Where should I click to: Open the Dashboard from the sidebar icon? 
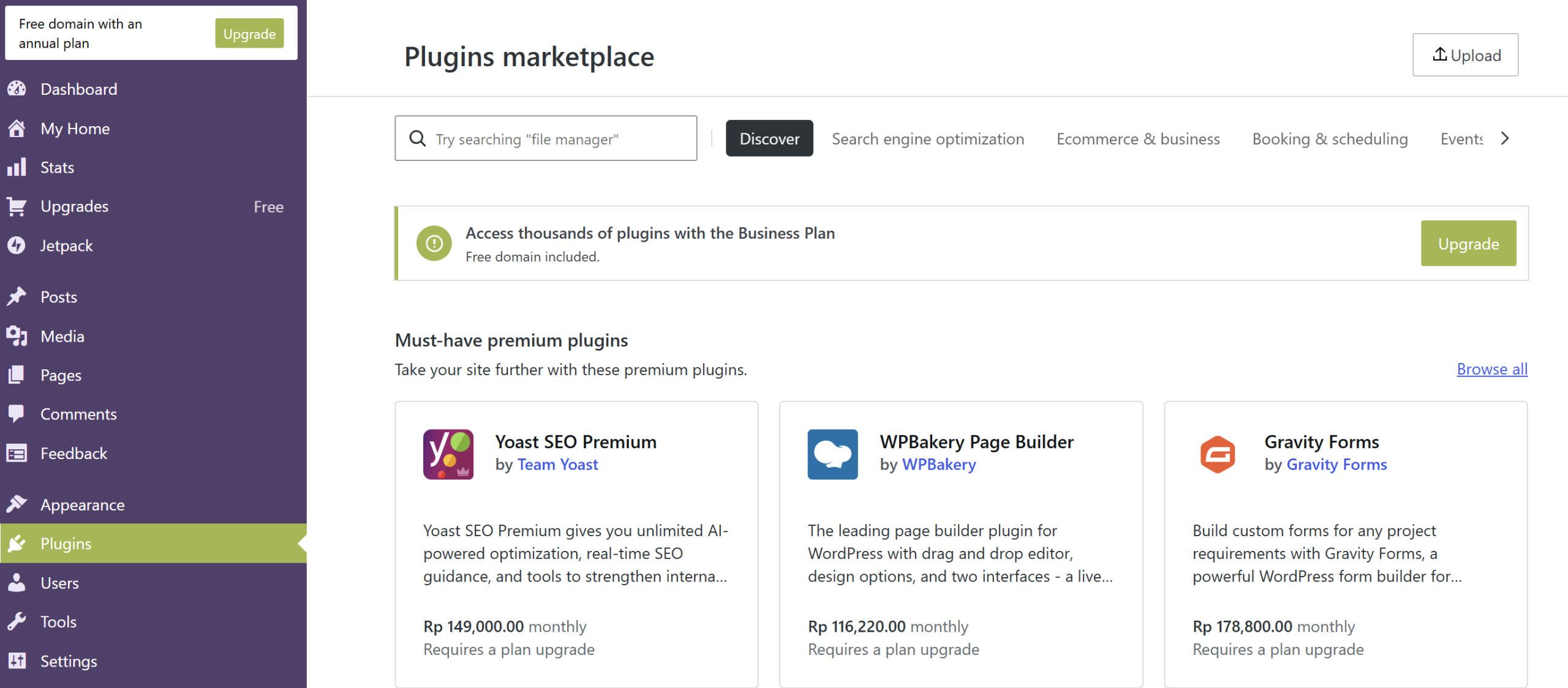pyautogui.click(x=17, y=89)
